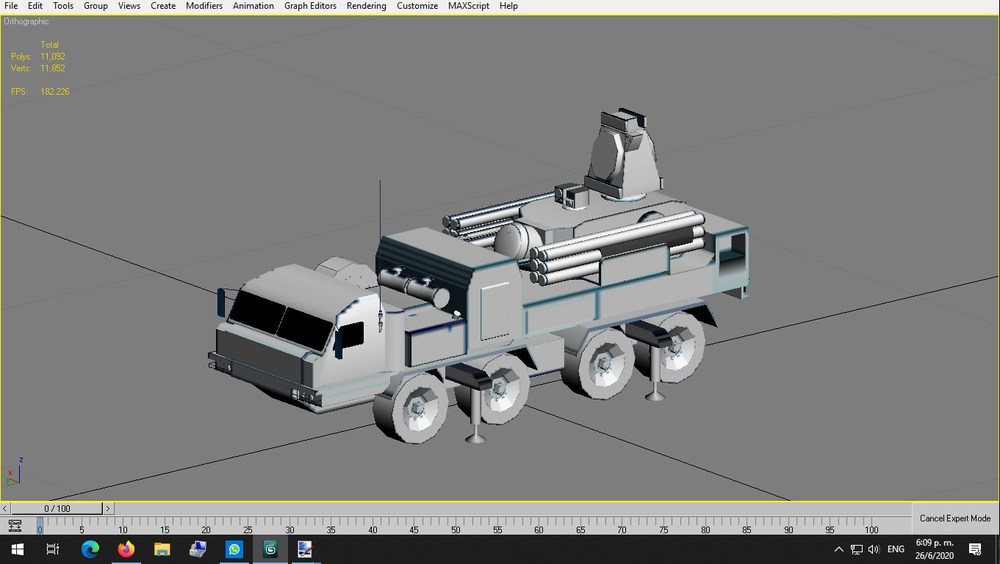The width and height of the screenshot is (1000, 564).
Task: Open the Help menu
Action: (x=508, y=6)
